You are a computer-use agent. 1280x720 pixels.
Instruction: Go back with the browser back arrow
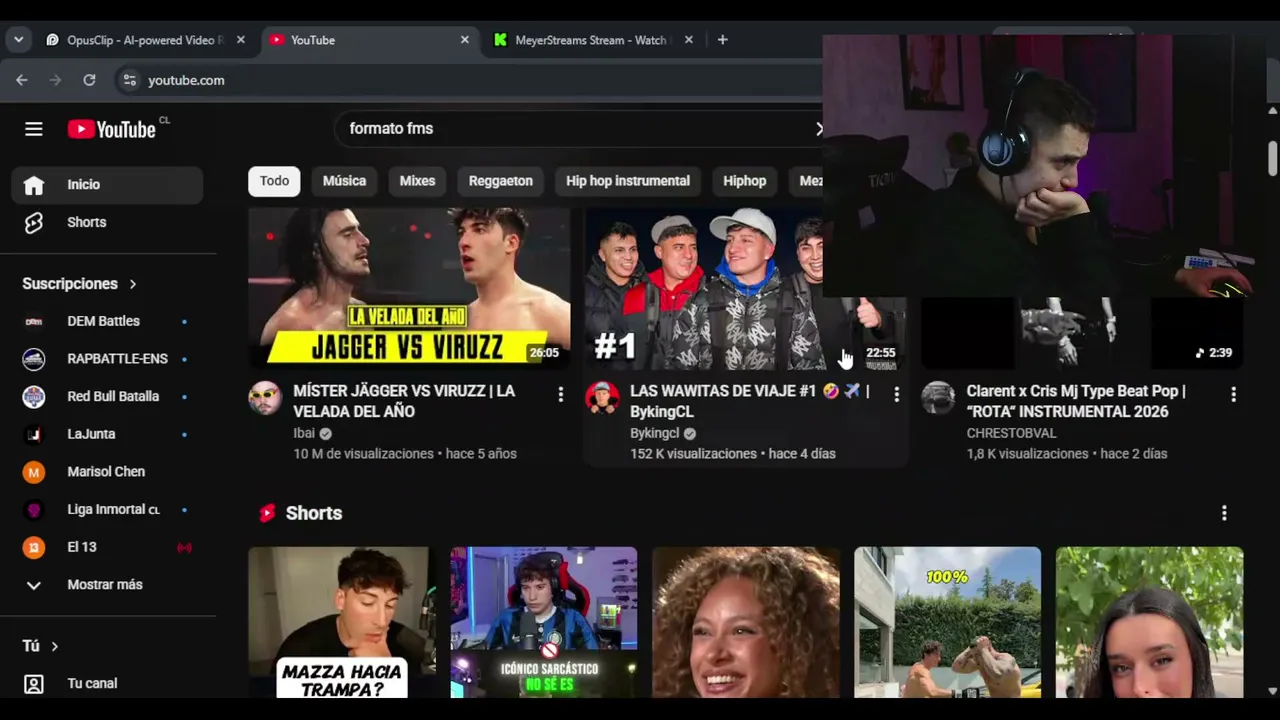click(22, 80)
